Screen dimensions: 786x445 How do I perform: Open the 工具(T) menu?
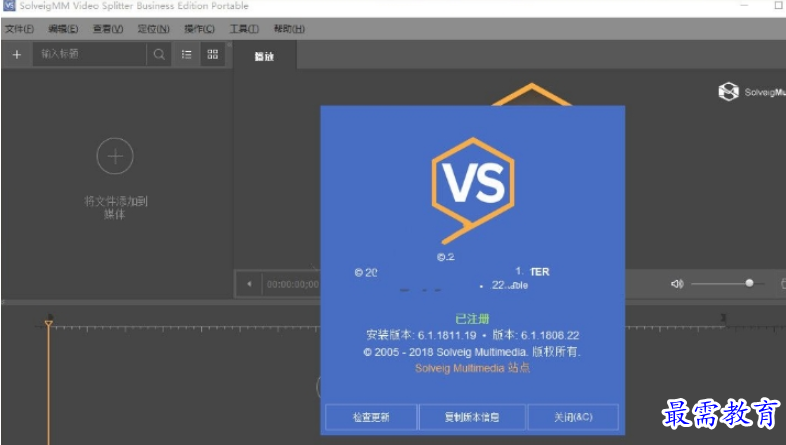[244, 29]
